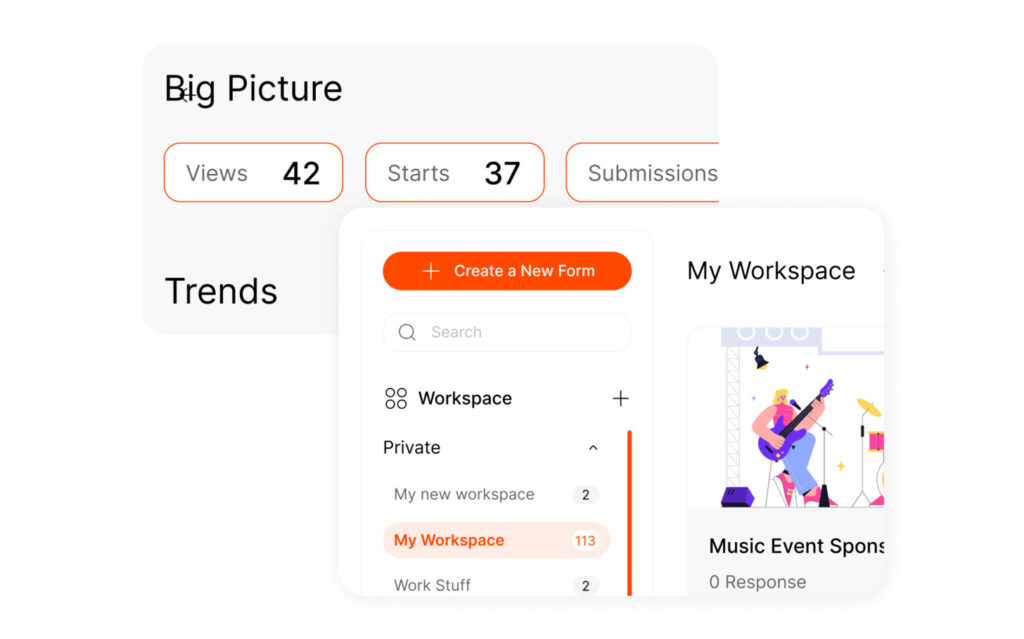Click the plus icon inside Create a New Form
Viewport: 1024px width, 639px height.
(x=430, y=271)
